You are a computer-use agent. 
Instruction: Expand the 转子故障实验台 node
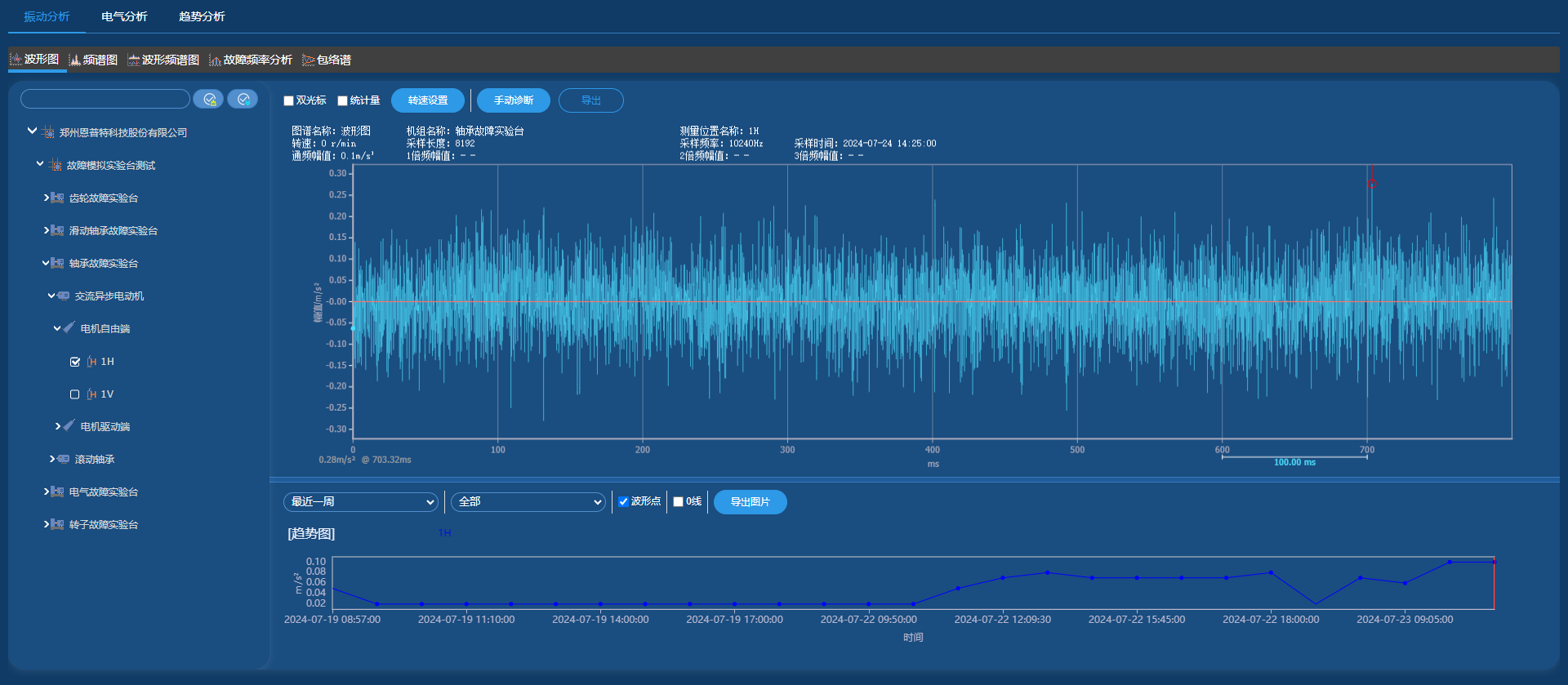pos(46,524)
